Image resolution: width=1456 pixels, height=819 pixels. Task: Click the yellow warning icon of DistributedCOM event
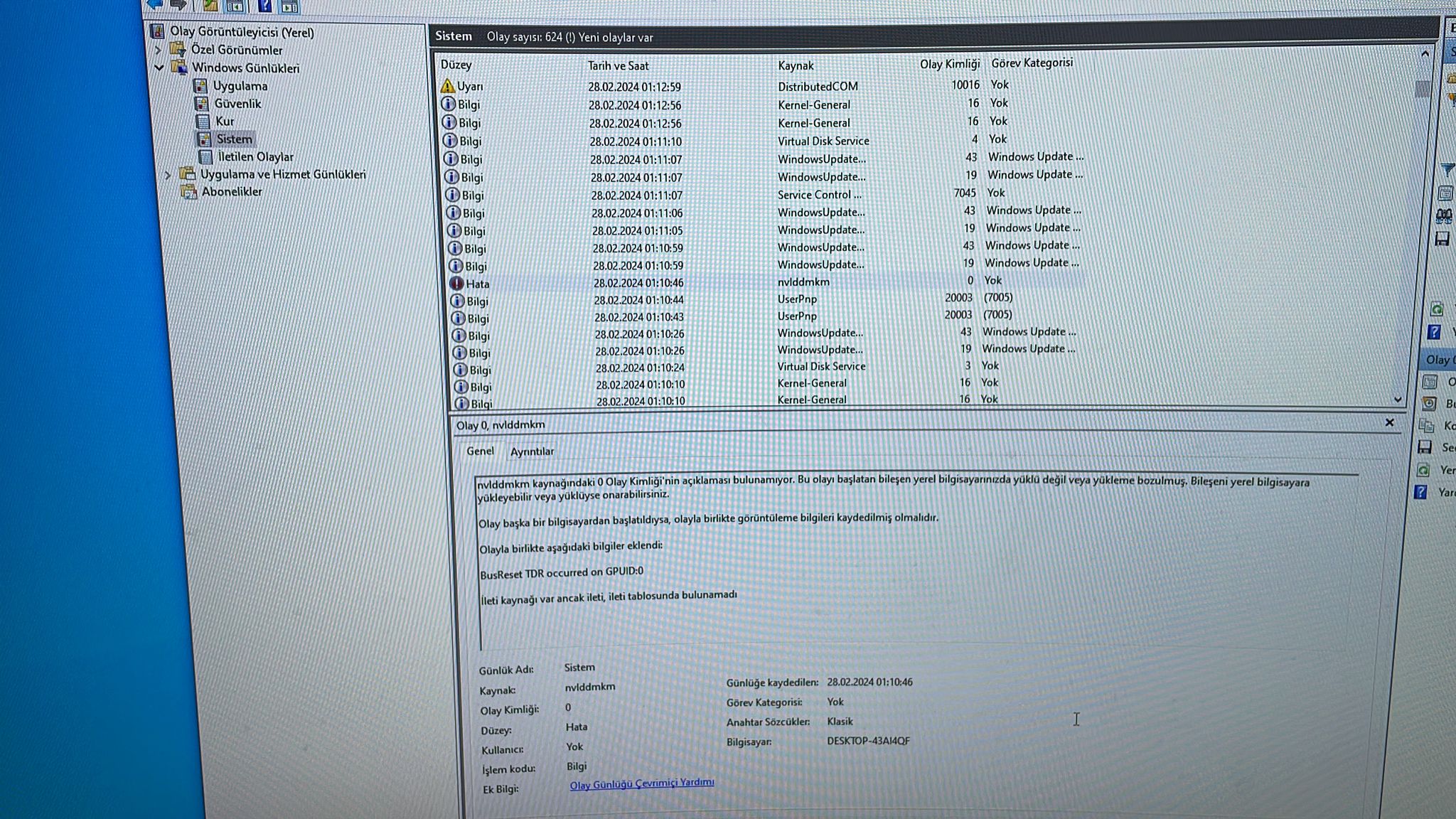(x=447, y=86)
